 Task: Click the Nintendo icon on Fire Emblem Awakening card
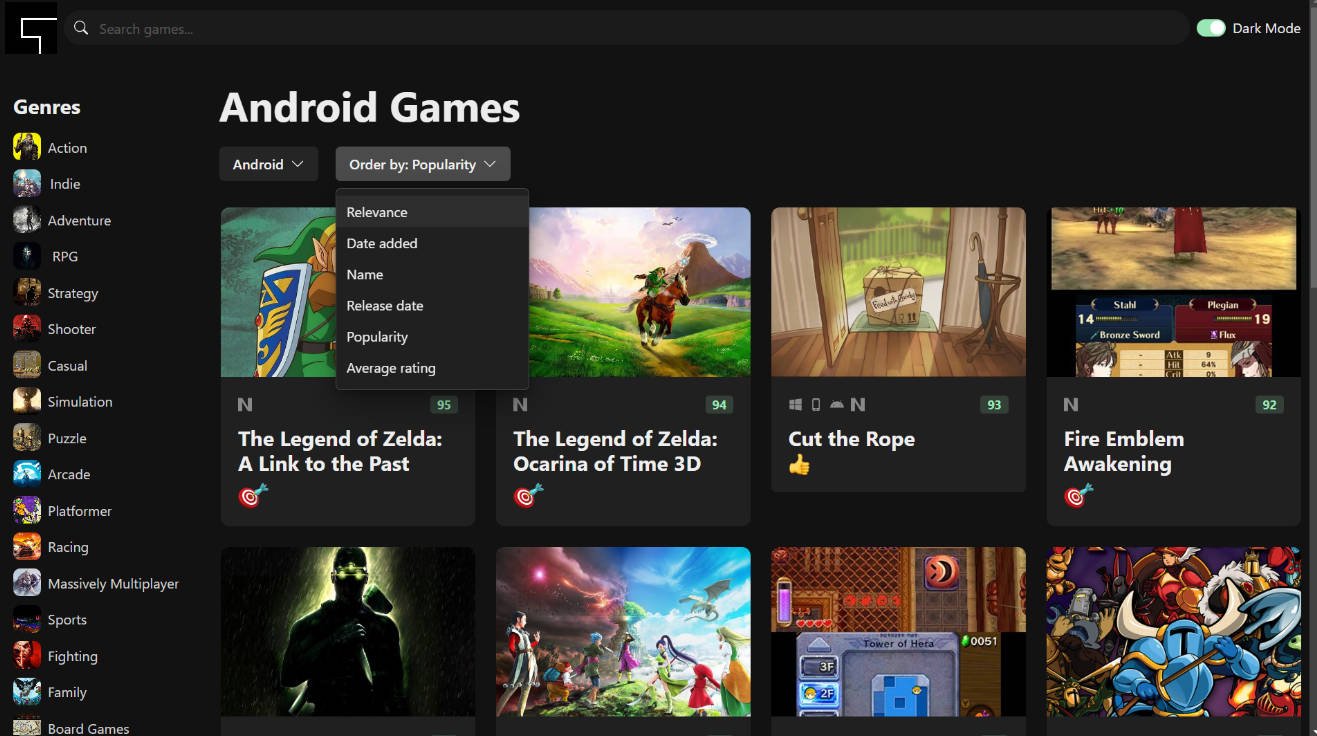pos(1070,405)
